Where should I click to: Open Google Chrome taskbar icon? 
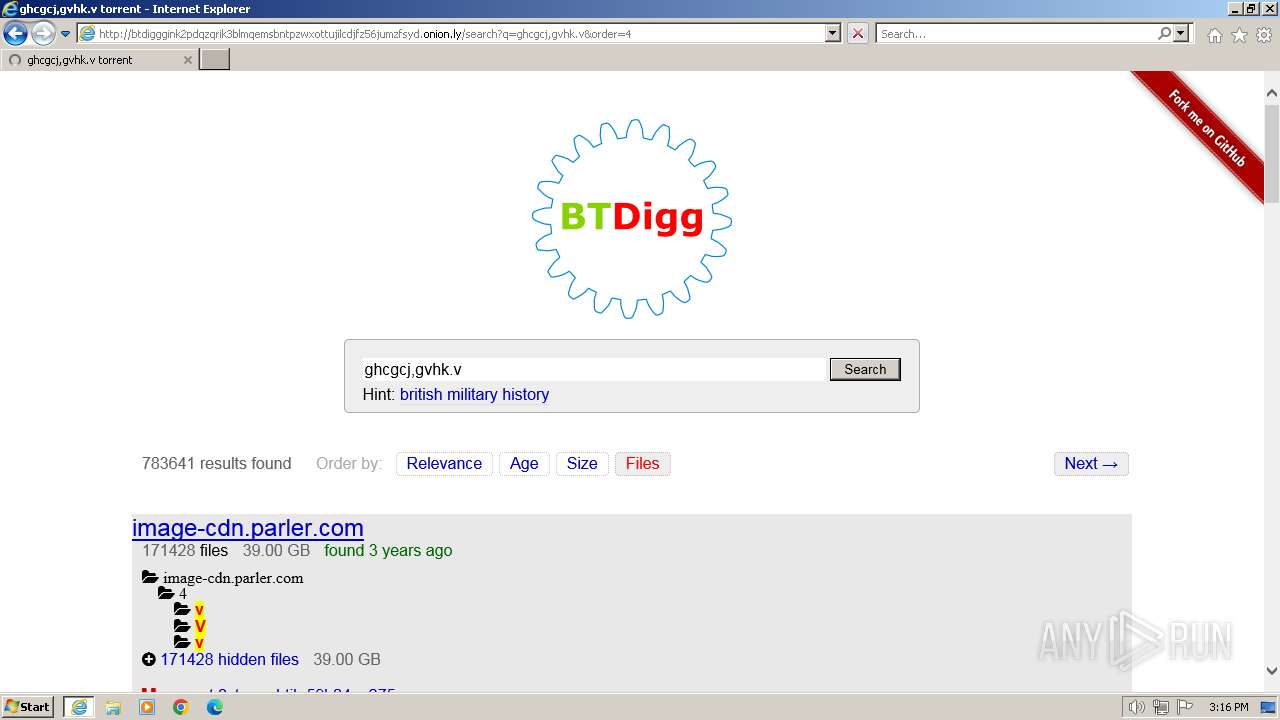tap(181, 707)
